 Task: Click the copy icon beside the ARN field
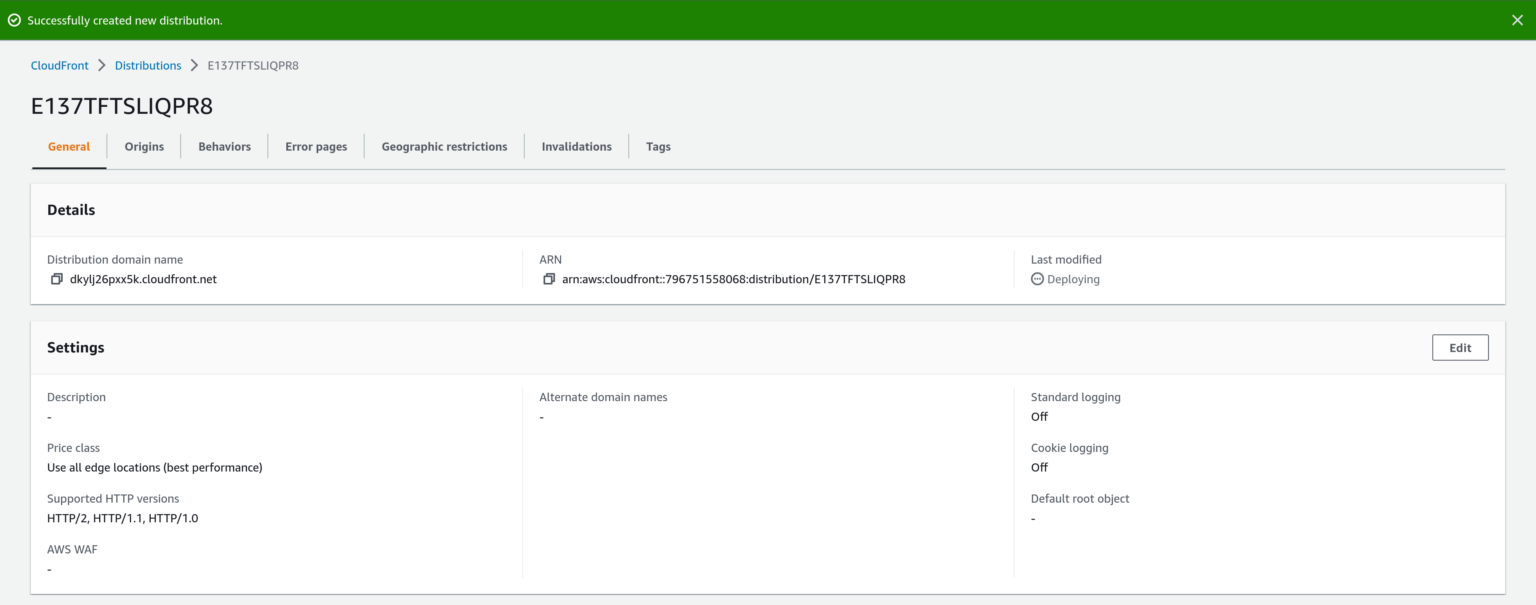(x=549, y=278)
